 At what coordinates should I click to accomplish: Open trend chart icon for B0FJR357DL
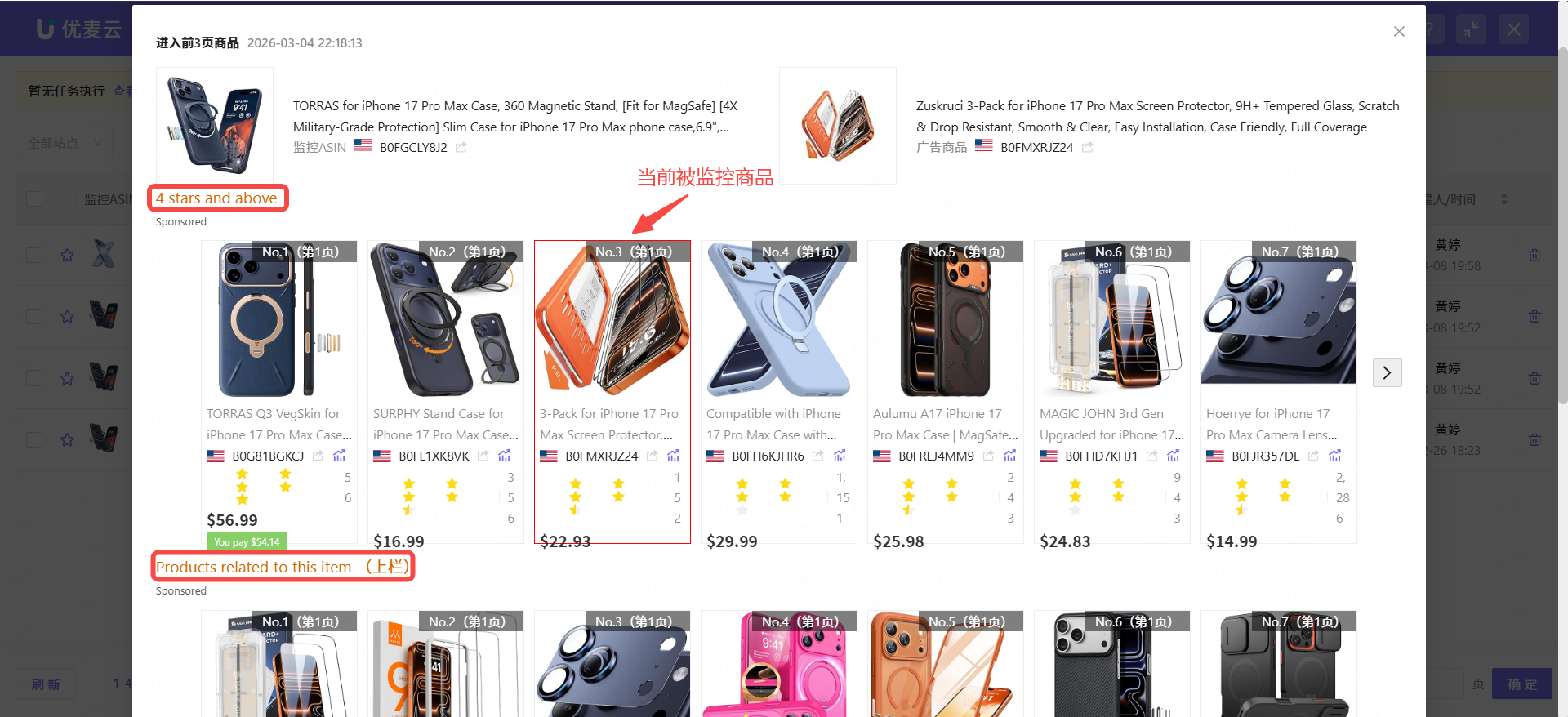(x=1335, y=456)
